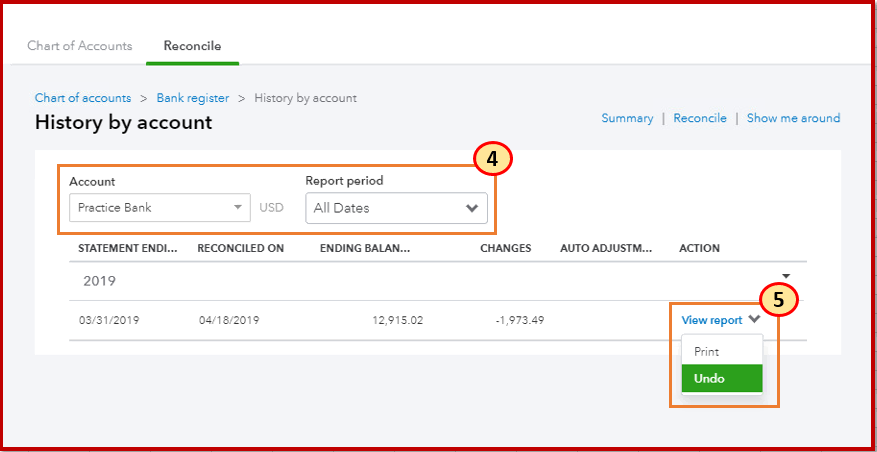This screenshot has width=877, height=452.
Task: Go to Bank register breadcrumb link
Action: [x=192, y=98]
